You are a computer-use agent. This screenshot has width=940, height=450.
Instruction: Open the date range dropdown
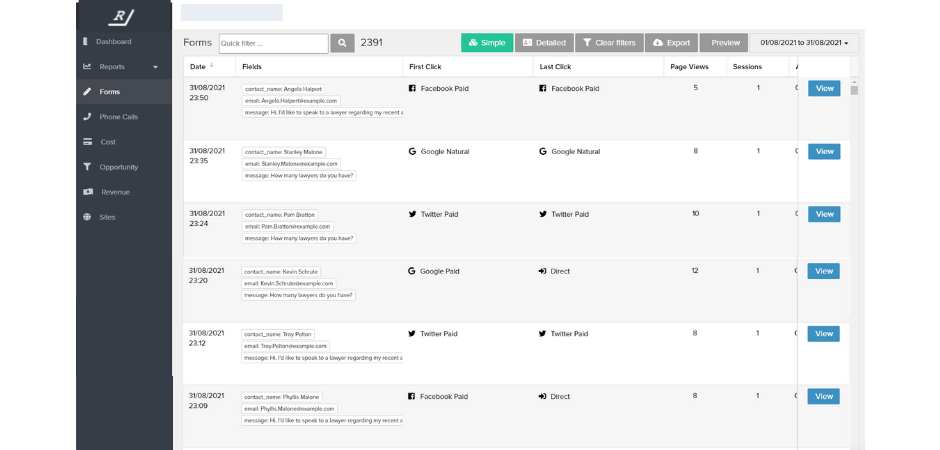click(x=805, y=43)
